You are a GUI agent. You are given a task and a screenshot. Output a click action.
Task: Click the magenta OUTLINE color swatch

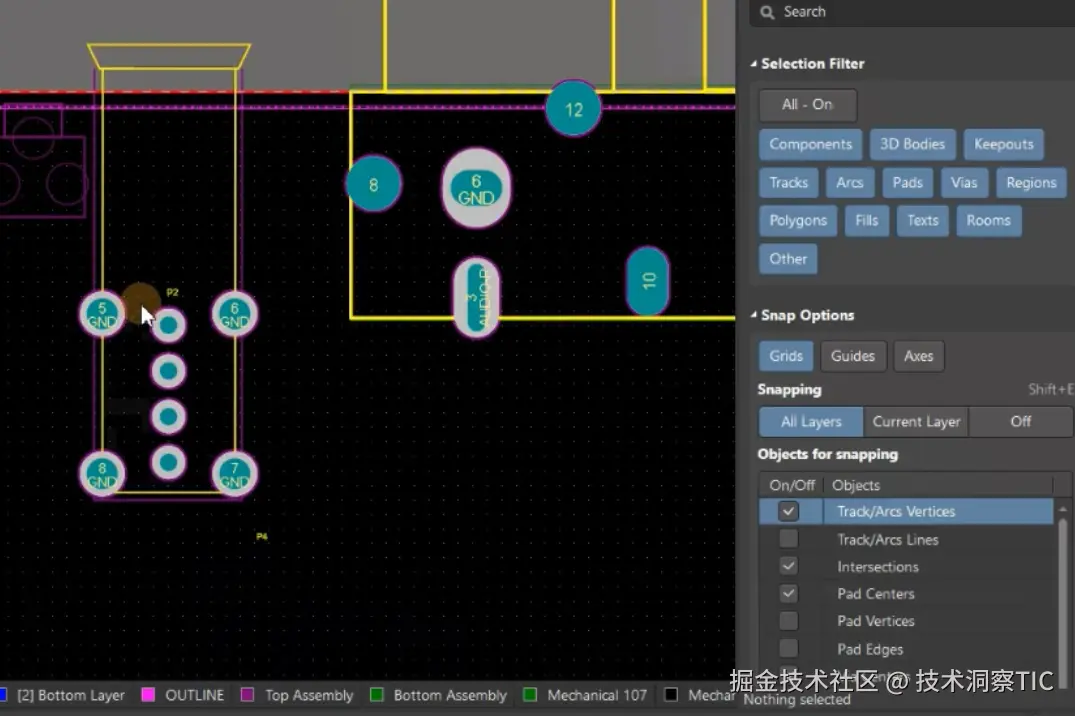click(147, 695)
